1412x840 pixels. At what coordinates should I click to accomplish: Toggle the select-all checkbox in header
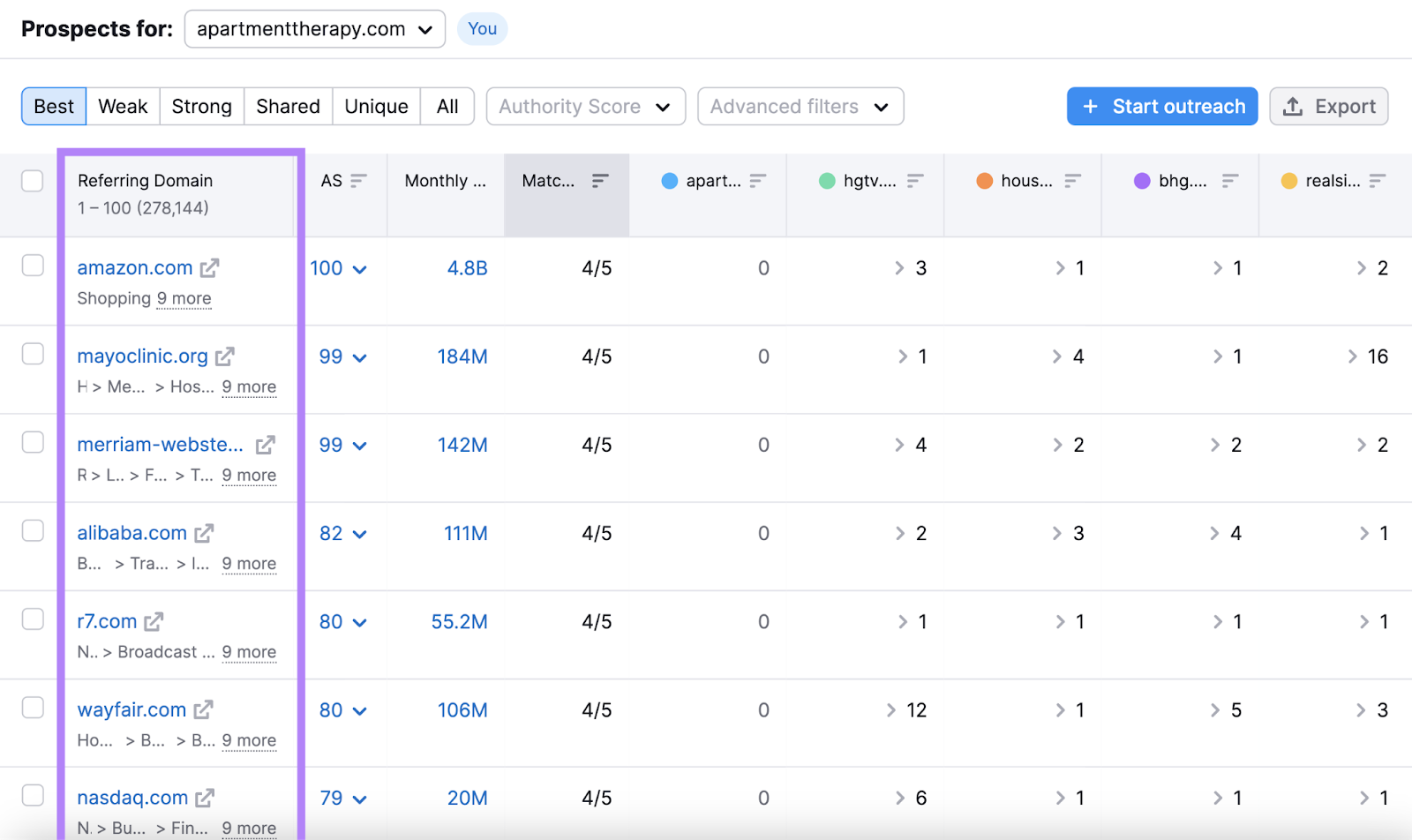click(32, 180)
